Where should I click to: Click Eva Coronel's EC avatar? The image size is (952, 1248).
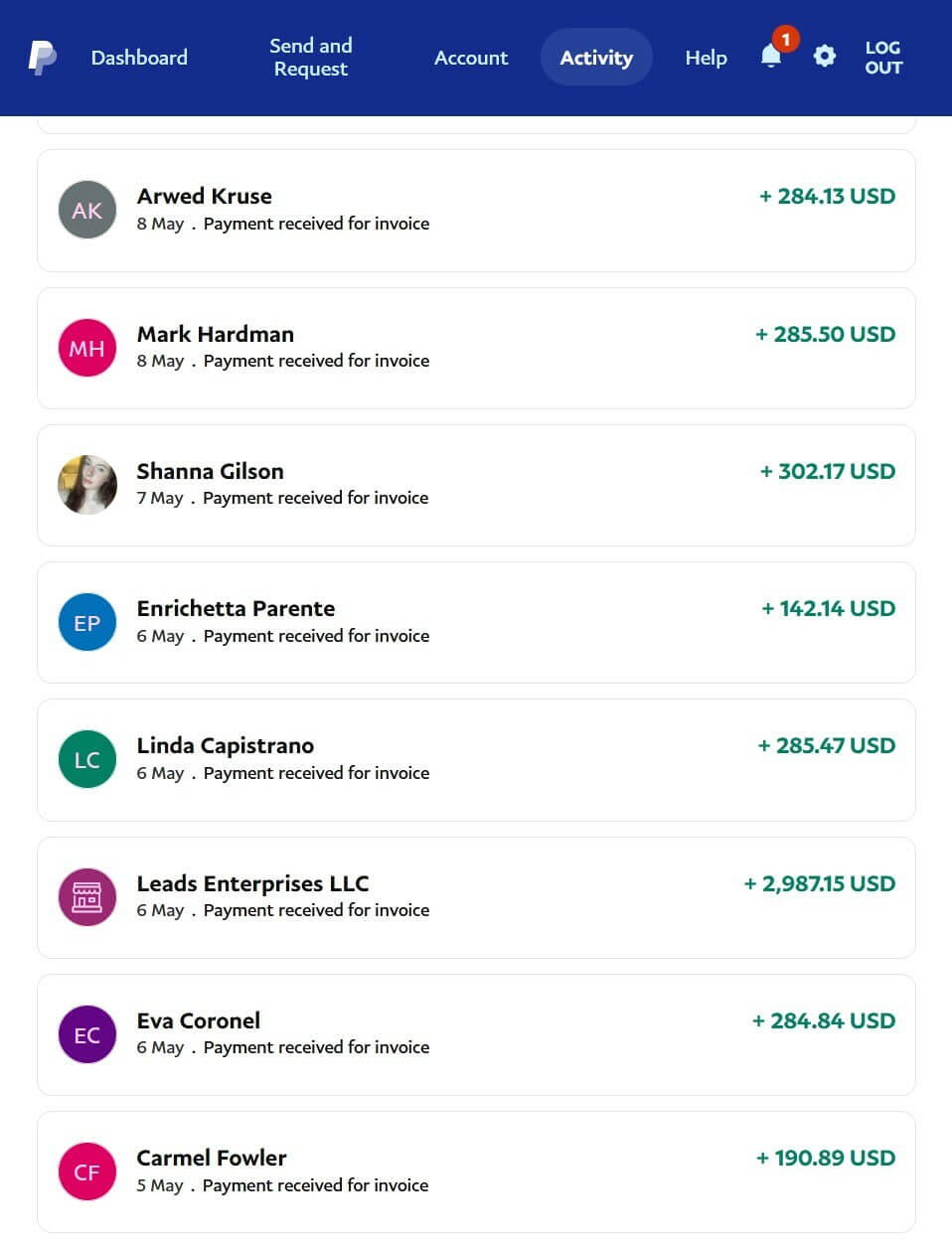click(x=87, y=1034)
